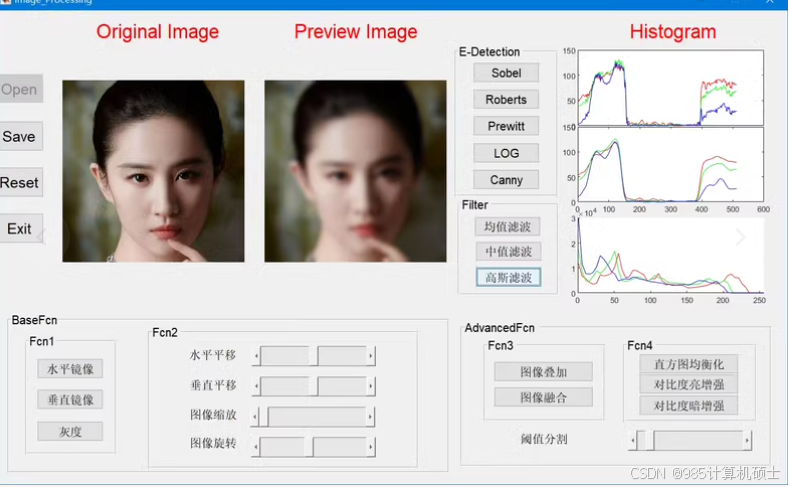Click the disabled Open button
The width and height of the screenshot is (791, 487).
click(x=21, y=89)
